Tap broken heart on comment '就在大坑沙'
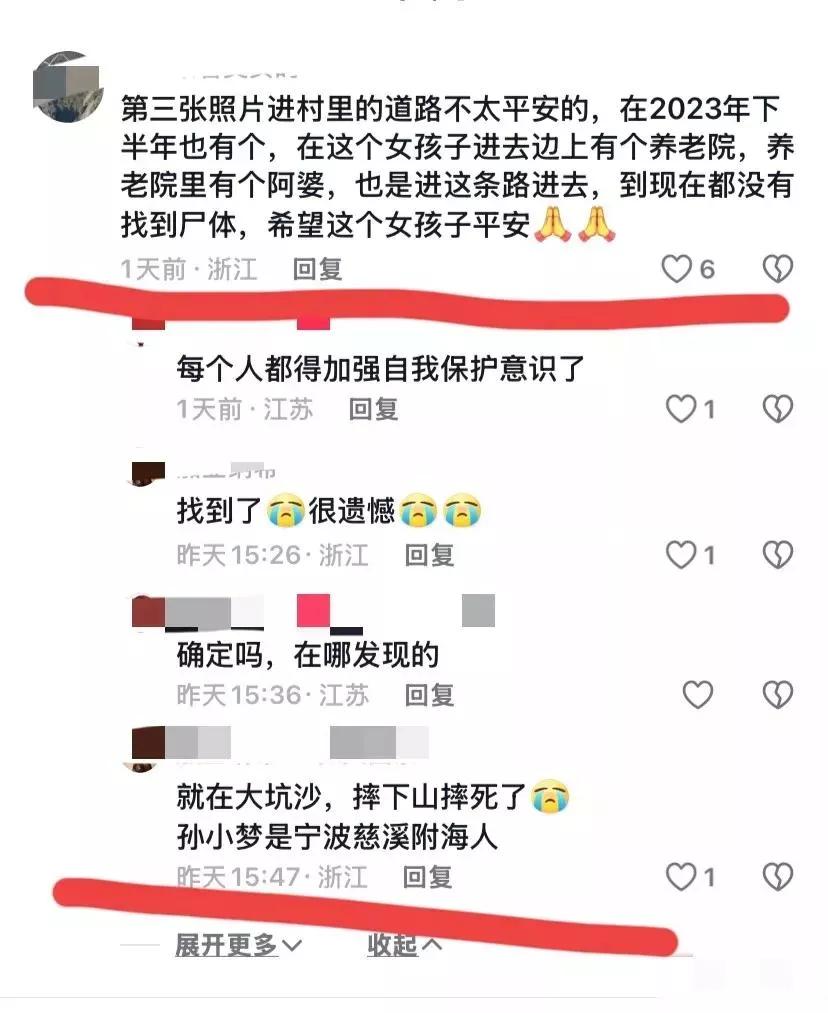Image resolution: width=828 pixels, height=1013 pixels. pos(777,877)
